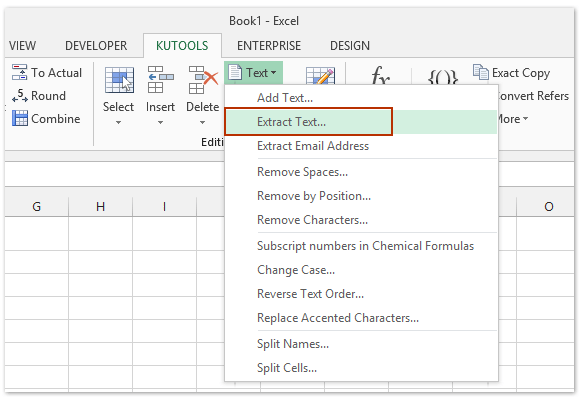Select Remove Spaces... option

[x=361, y=172]
